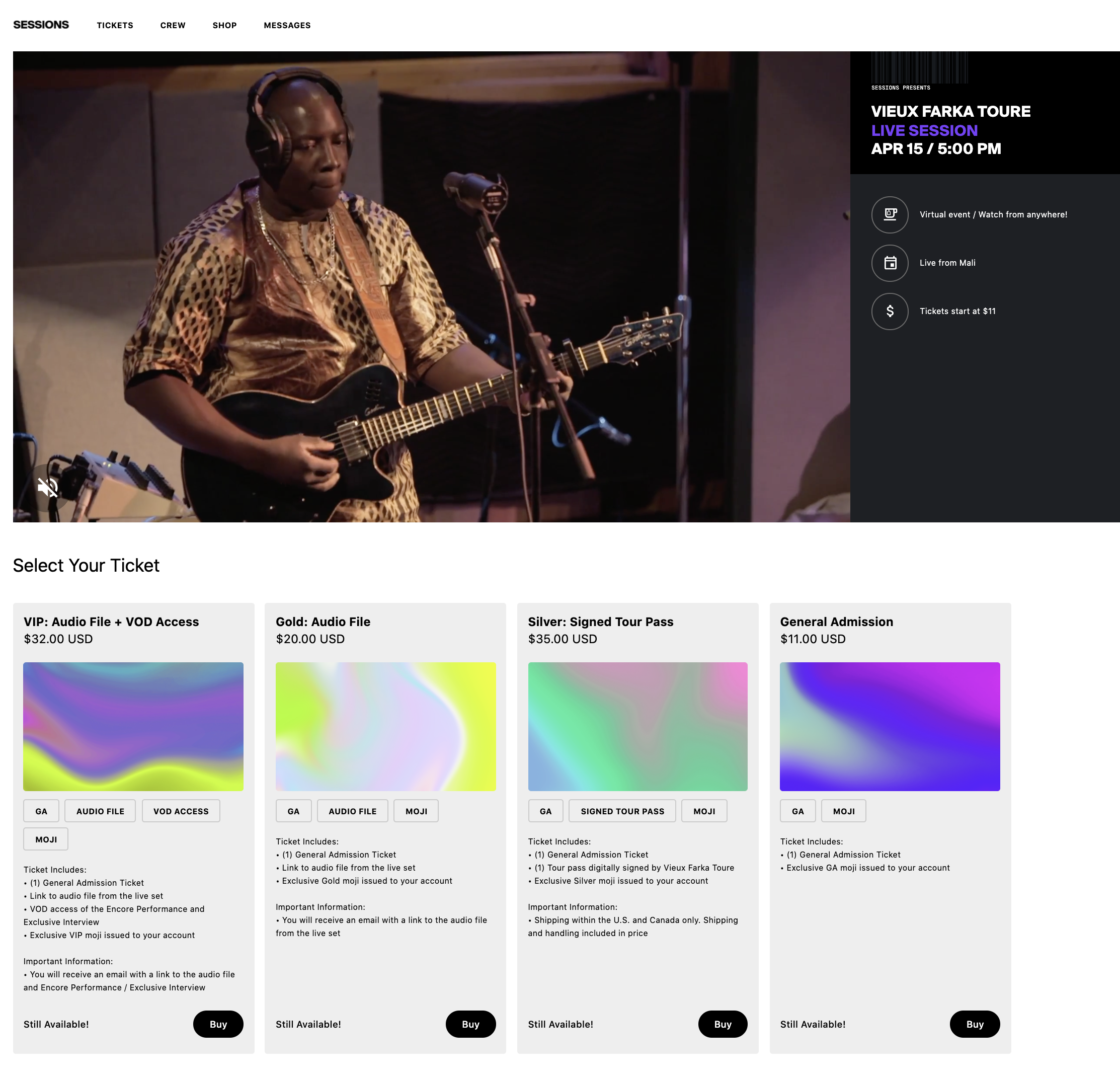Unmute the video with the speaker icon
The width and height of the screenshot is (1120, 1081).
[x=47, y=488]
